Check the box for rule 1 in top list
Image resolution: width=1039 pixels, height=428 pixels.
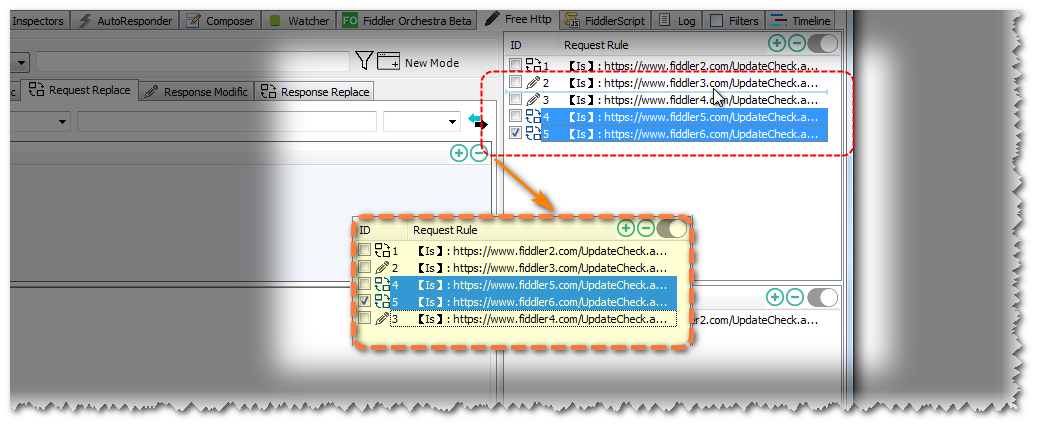point(516,64)
